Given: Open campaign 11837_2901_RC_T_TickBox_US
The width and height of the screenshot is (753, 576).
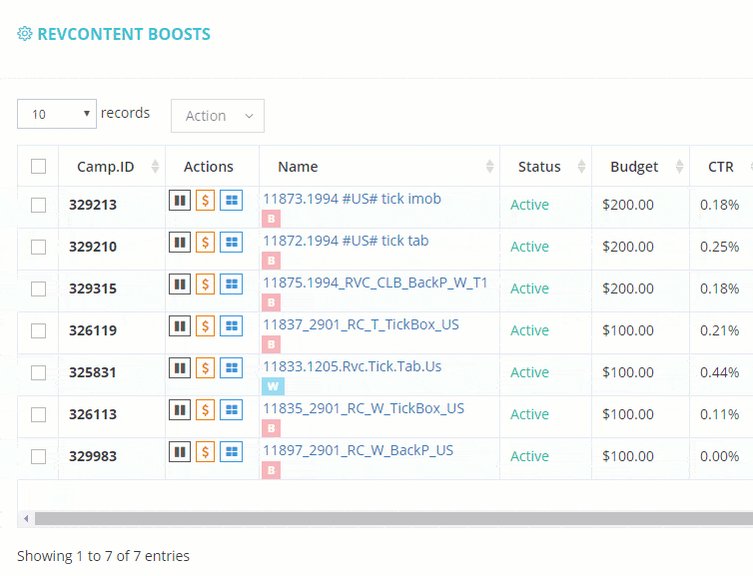Looking at the screenshot, I should pyautogui.click(x=361, y=324).
